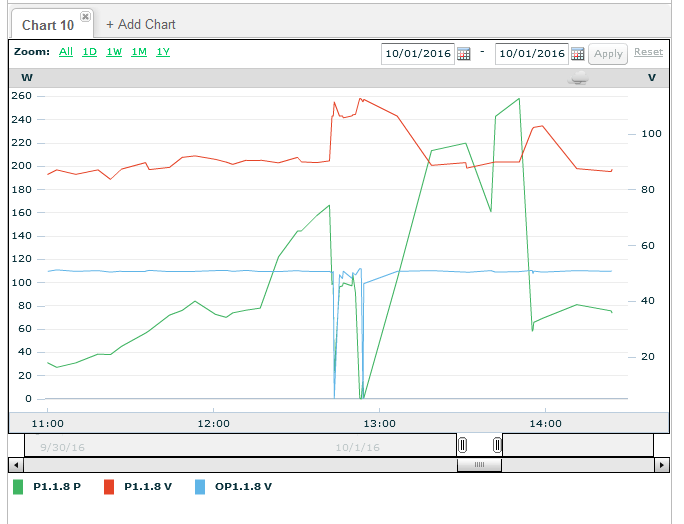The image size is (684, 524).
Task: Click the 11:00 time axis label
Action: click(x=48, y=424)
